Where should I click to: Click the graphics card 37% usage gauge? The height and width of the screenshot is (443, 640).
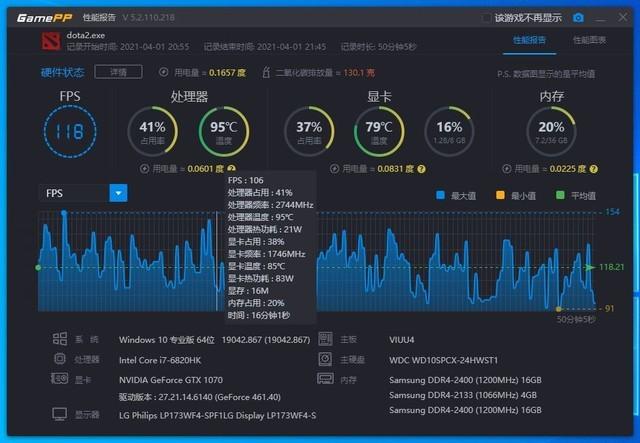309,131
